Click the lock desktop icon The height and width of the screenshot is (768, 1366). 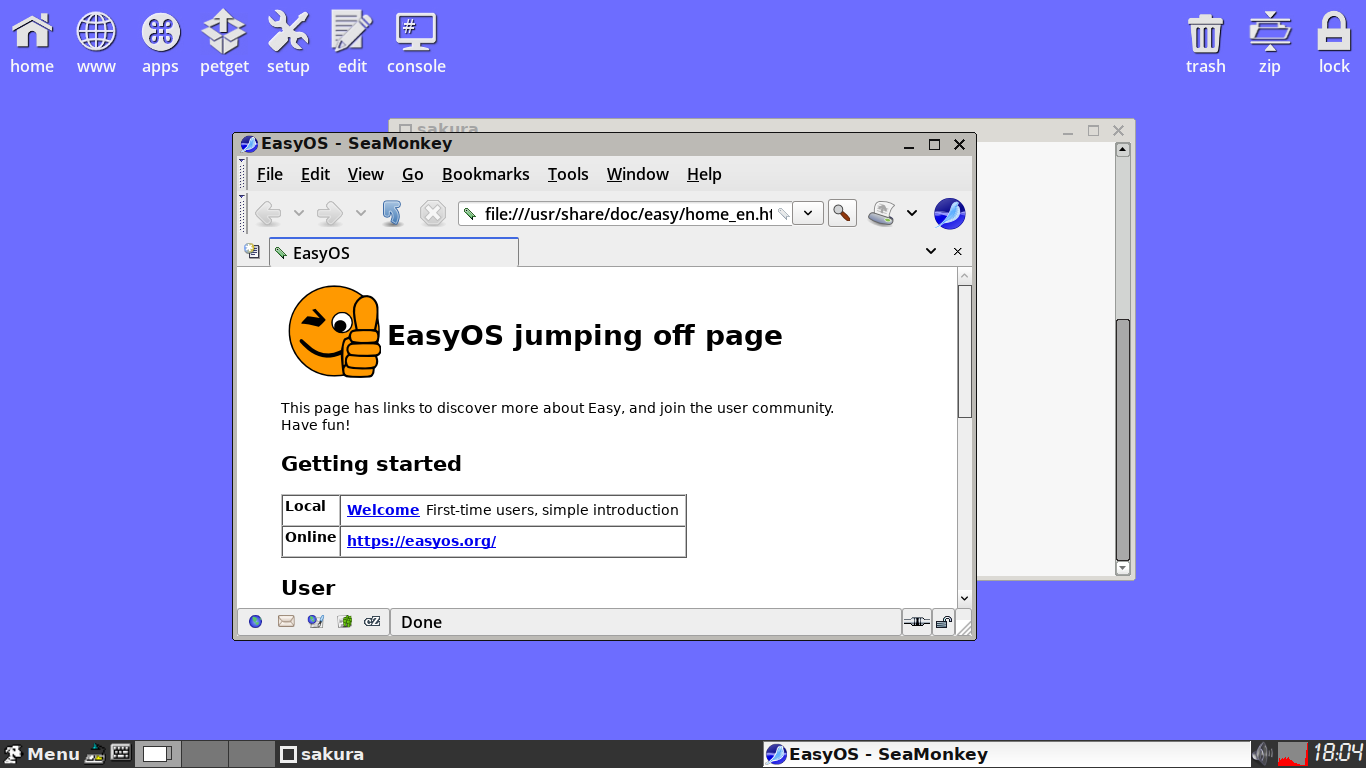(1334, 43)
